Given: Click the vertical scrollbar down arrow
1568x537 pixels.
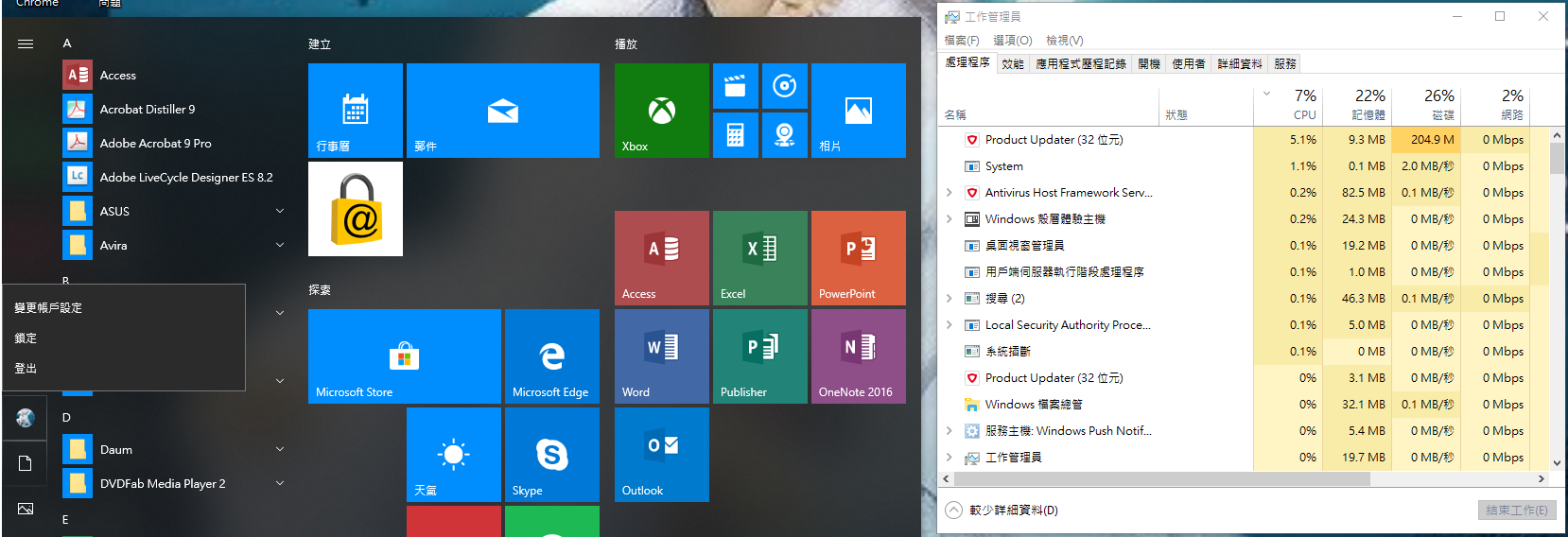Looking at the screenshot, I should 1557,463.
